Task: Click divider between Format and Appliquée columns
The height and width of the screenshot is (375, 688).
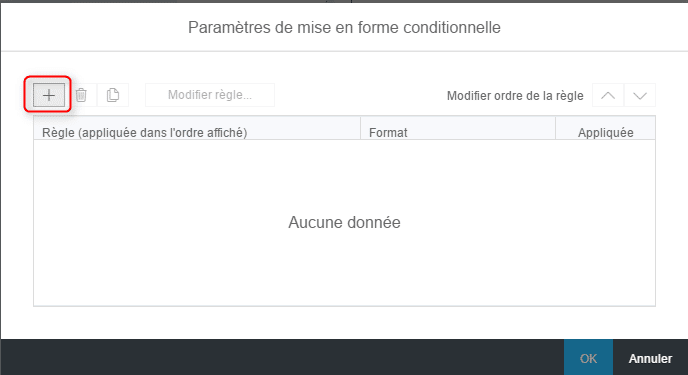Action: point(555,129)
